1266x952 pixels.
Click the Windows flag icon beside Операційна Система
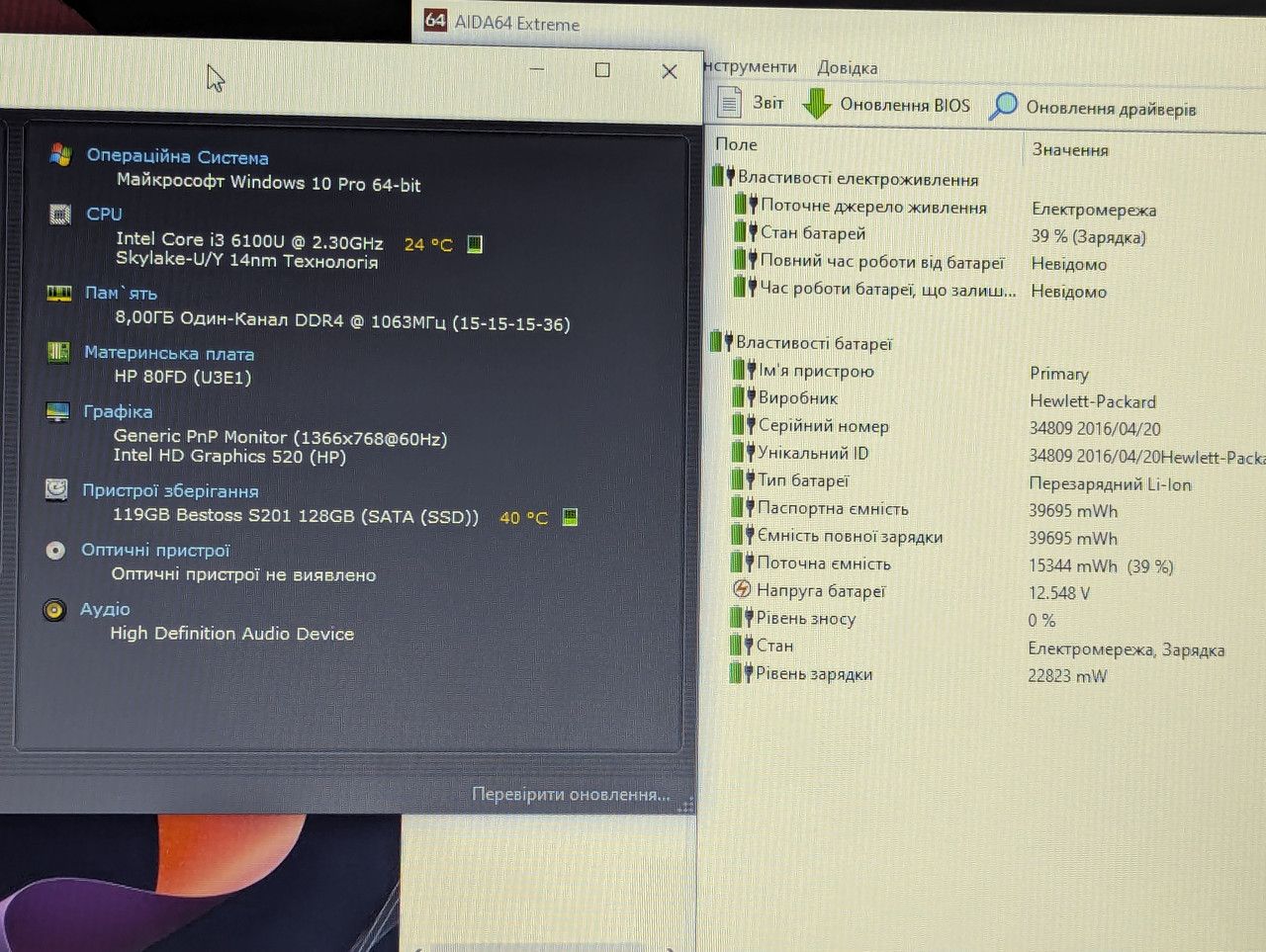[x=60, y=154]
